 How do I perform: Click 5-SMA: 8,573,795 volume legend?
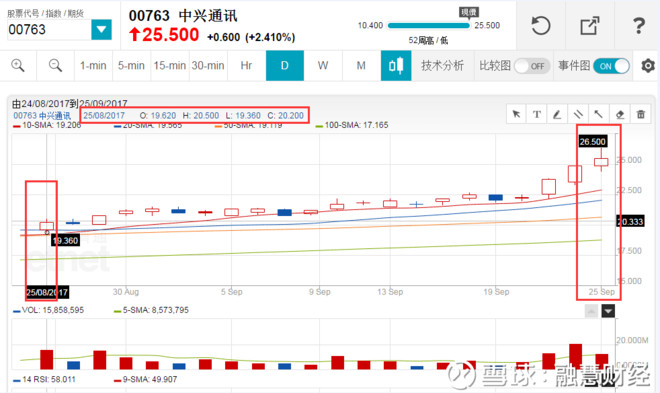point(151,310)
